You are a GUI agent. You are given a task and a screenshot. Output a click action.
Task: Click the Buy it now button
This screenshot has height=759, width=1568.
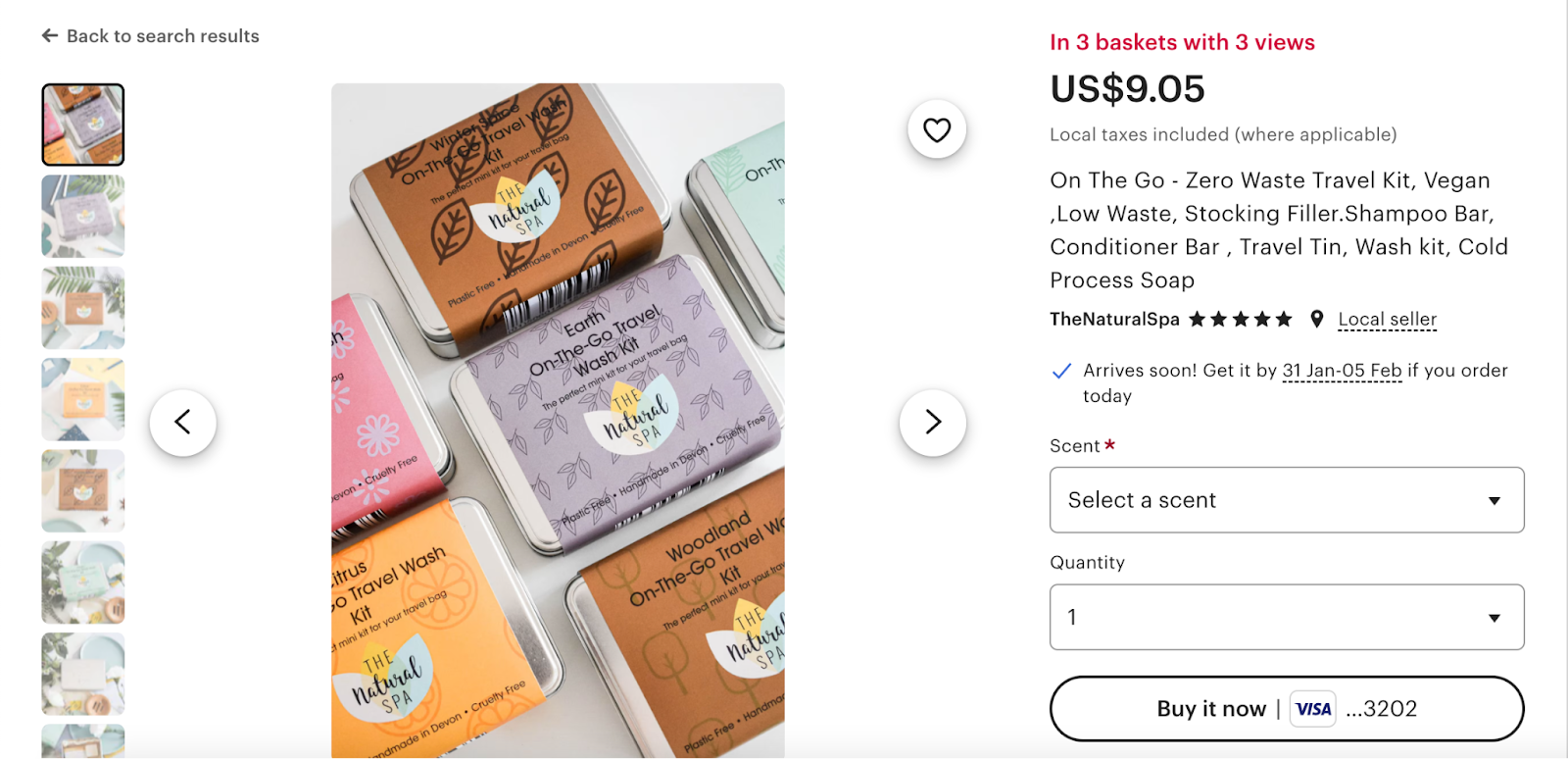pyautogui.click(x=1287, y=709)
